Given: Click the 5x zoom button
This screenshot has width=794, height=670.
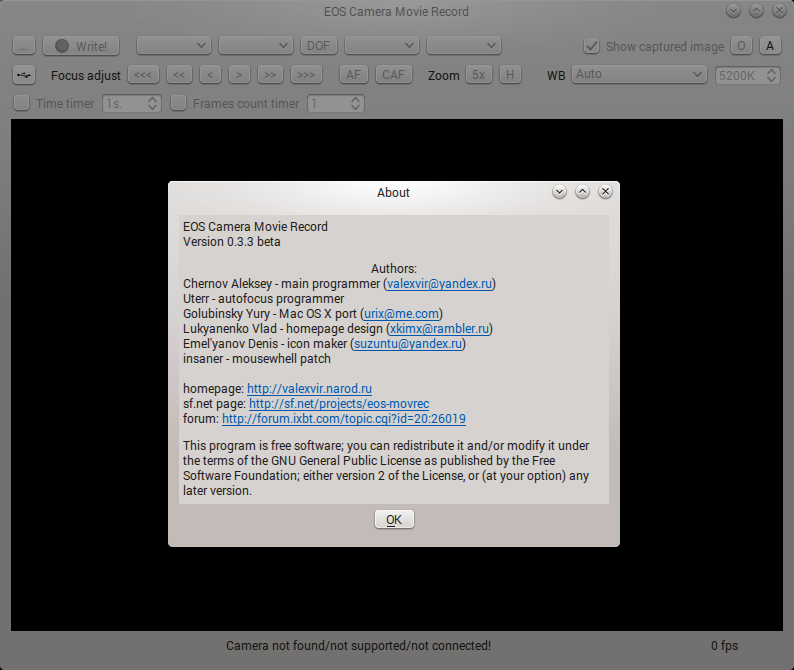Looking at the screenshot, I should [479, 75].
